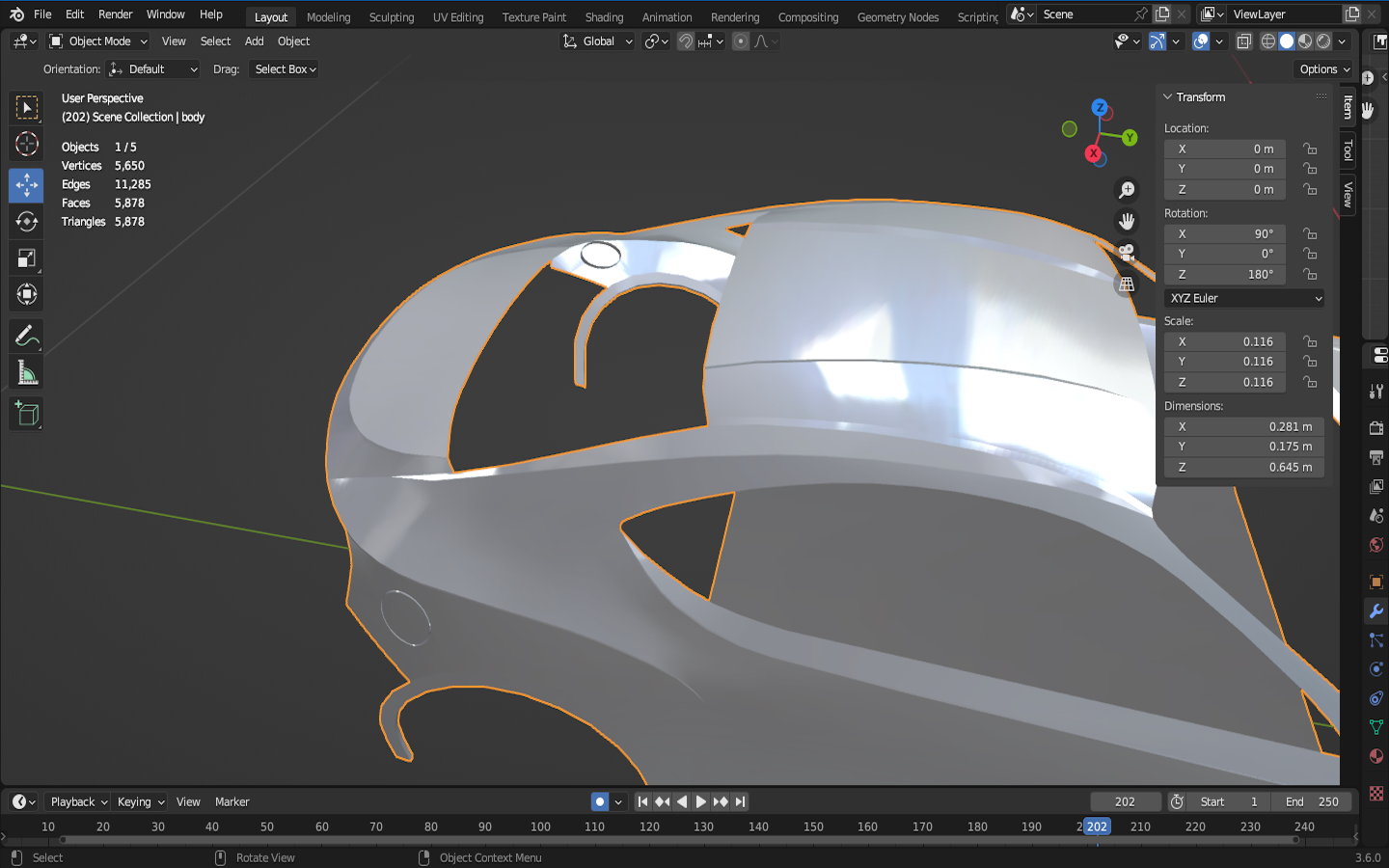Open the Tool sidebar tab
Image resolution: width=1389 pixels, height=868 pixels.
click(x=1348, y=149)
